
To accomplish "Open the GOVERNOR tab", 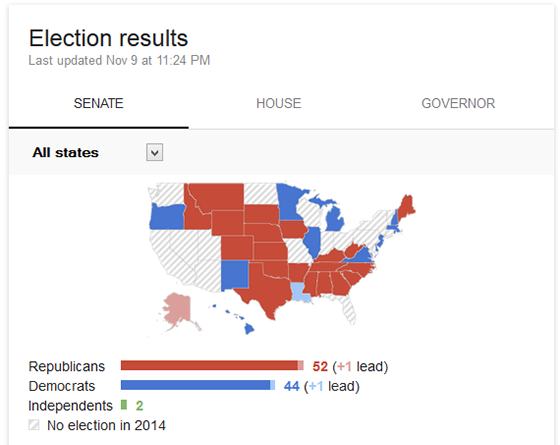I will point(458,104).
